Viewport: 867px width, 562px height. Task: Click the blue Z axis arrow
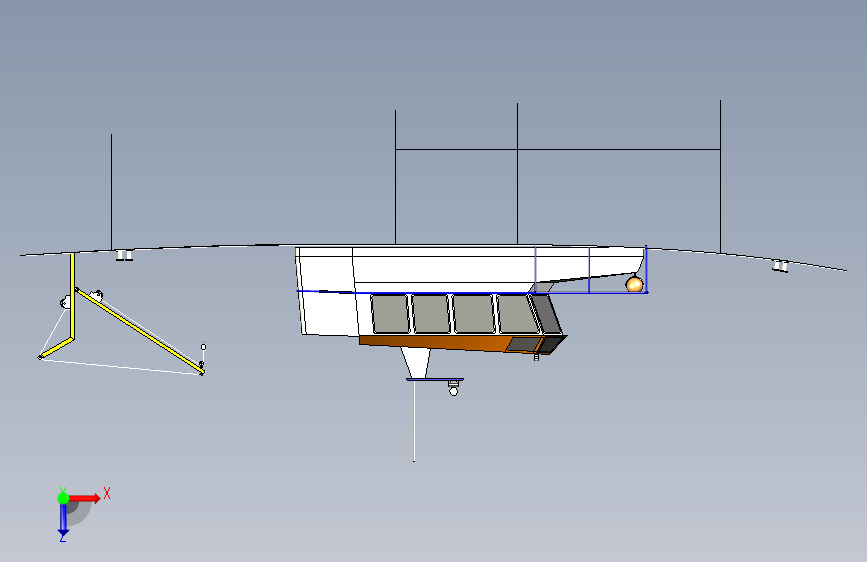coord(63,519)
